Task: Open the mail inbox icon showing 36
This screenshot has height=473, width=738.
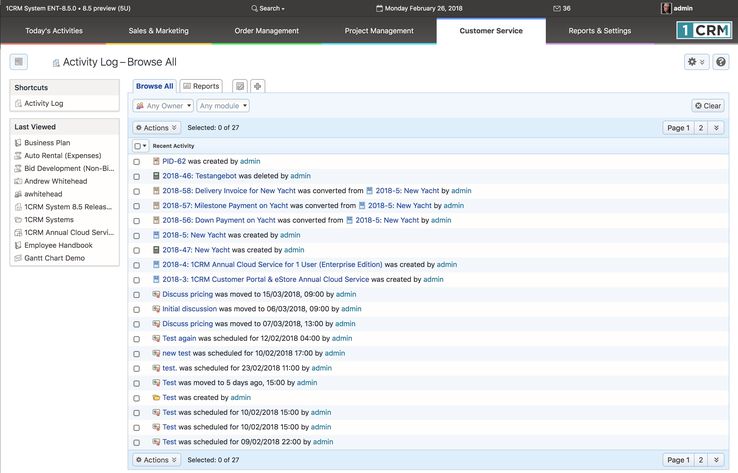Action: 557,8
